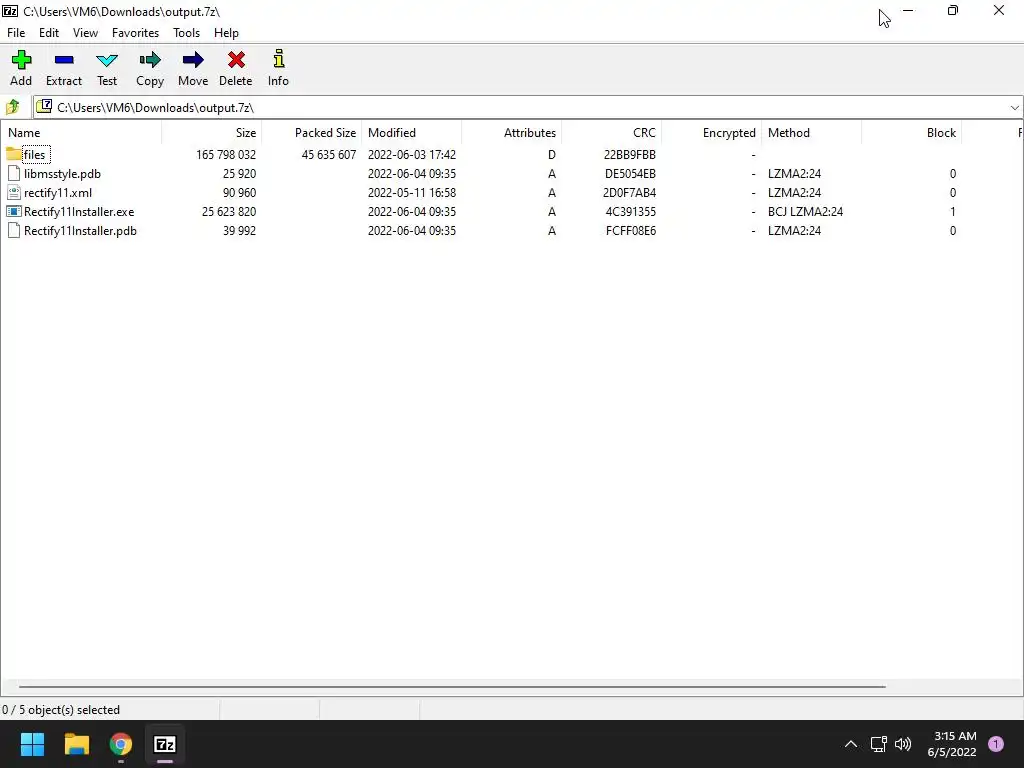Expand the address path dropdown
The width and height of the screenshot is (1024, 768).
[1014, 108]
